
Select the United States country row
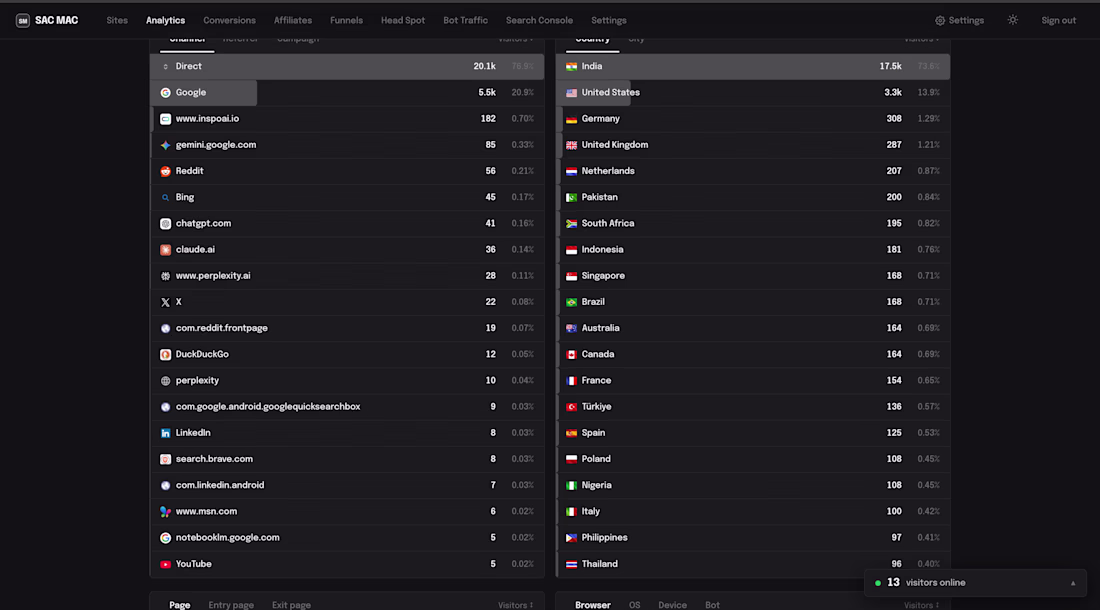pos(753,93)
